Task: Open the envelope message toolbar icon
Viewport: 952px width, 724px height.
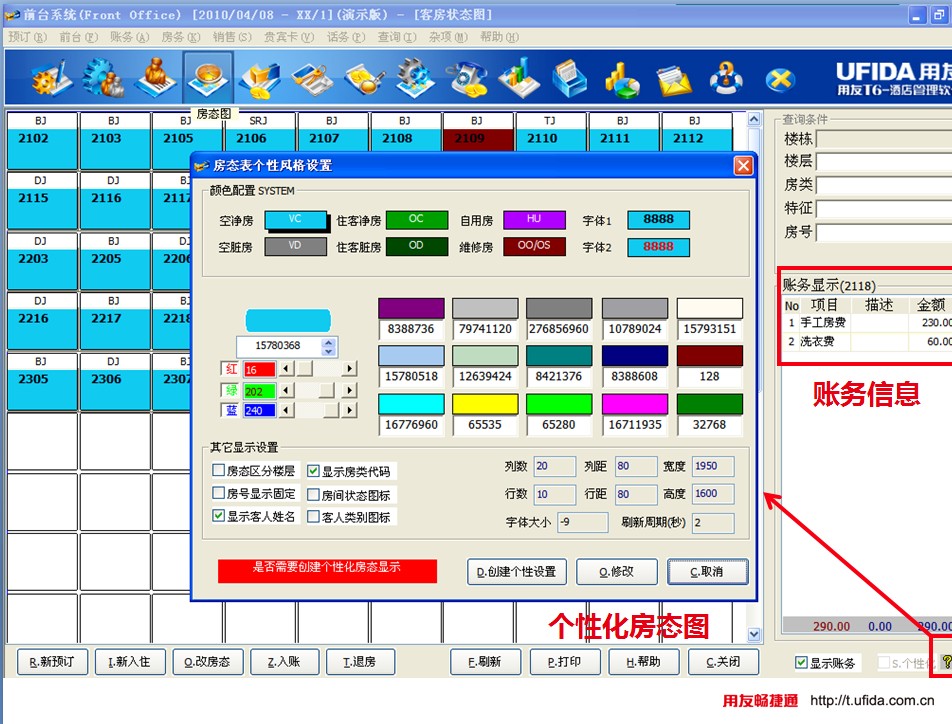Action: 674,78
